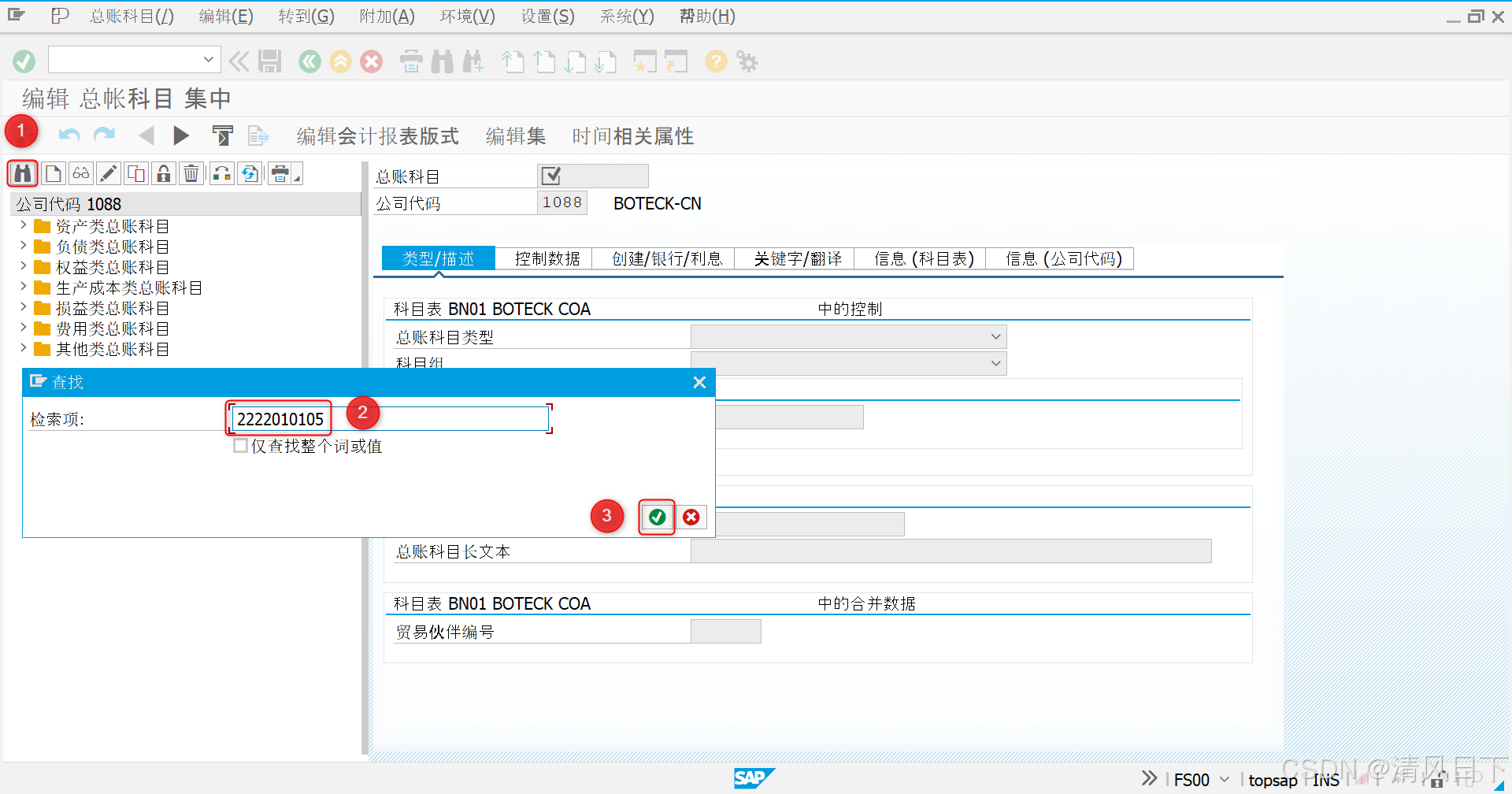Switch to change mode with the pencil icon
Viewport: 1512px width, 794px height.
coord(108,173)
